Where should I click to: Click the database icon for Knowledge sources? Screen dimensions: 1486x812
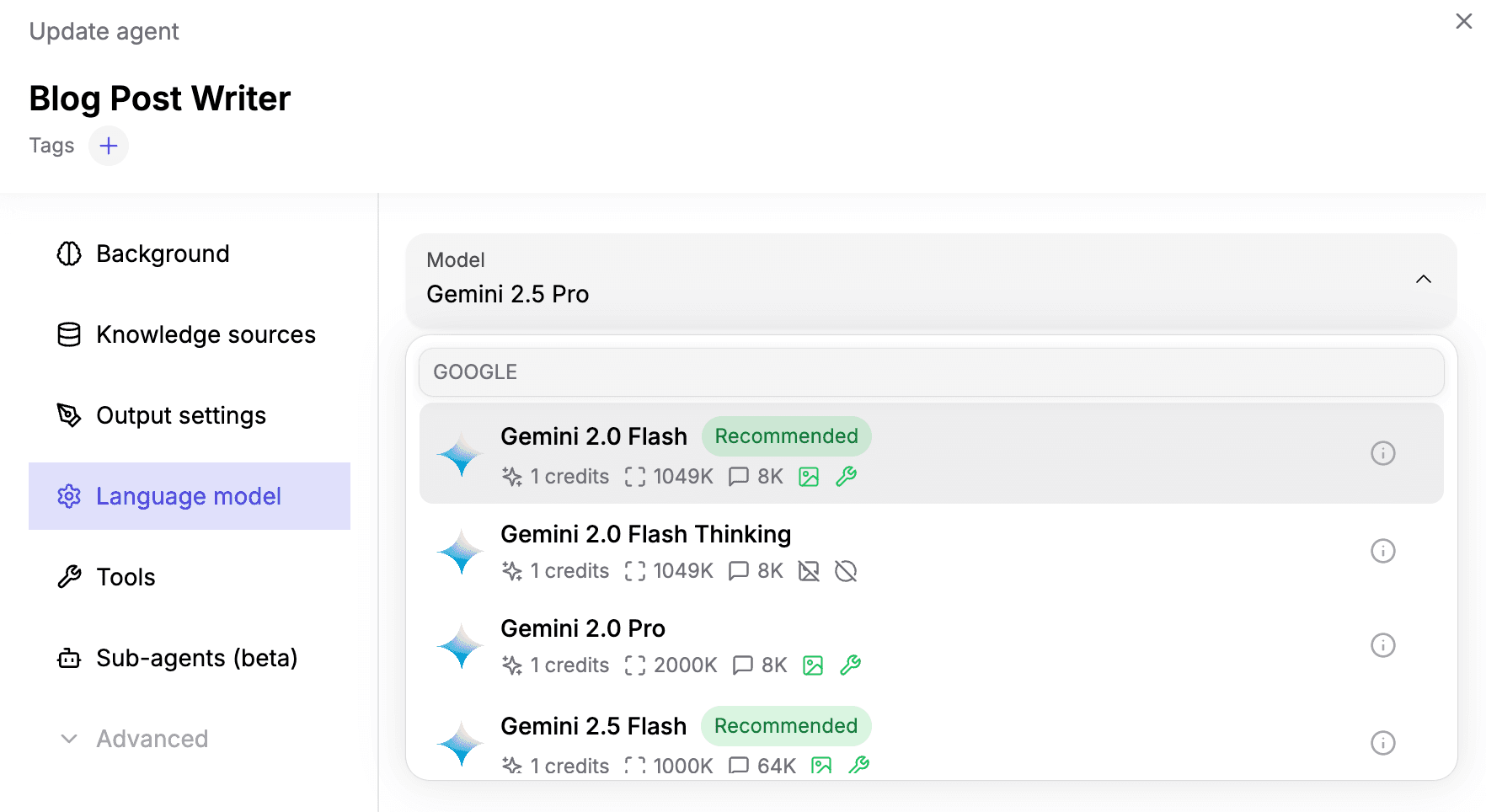pyautogui.click(x=69, y=334)
